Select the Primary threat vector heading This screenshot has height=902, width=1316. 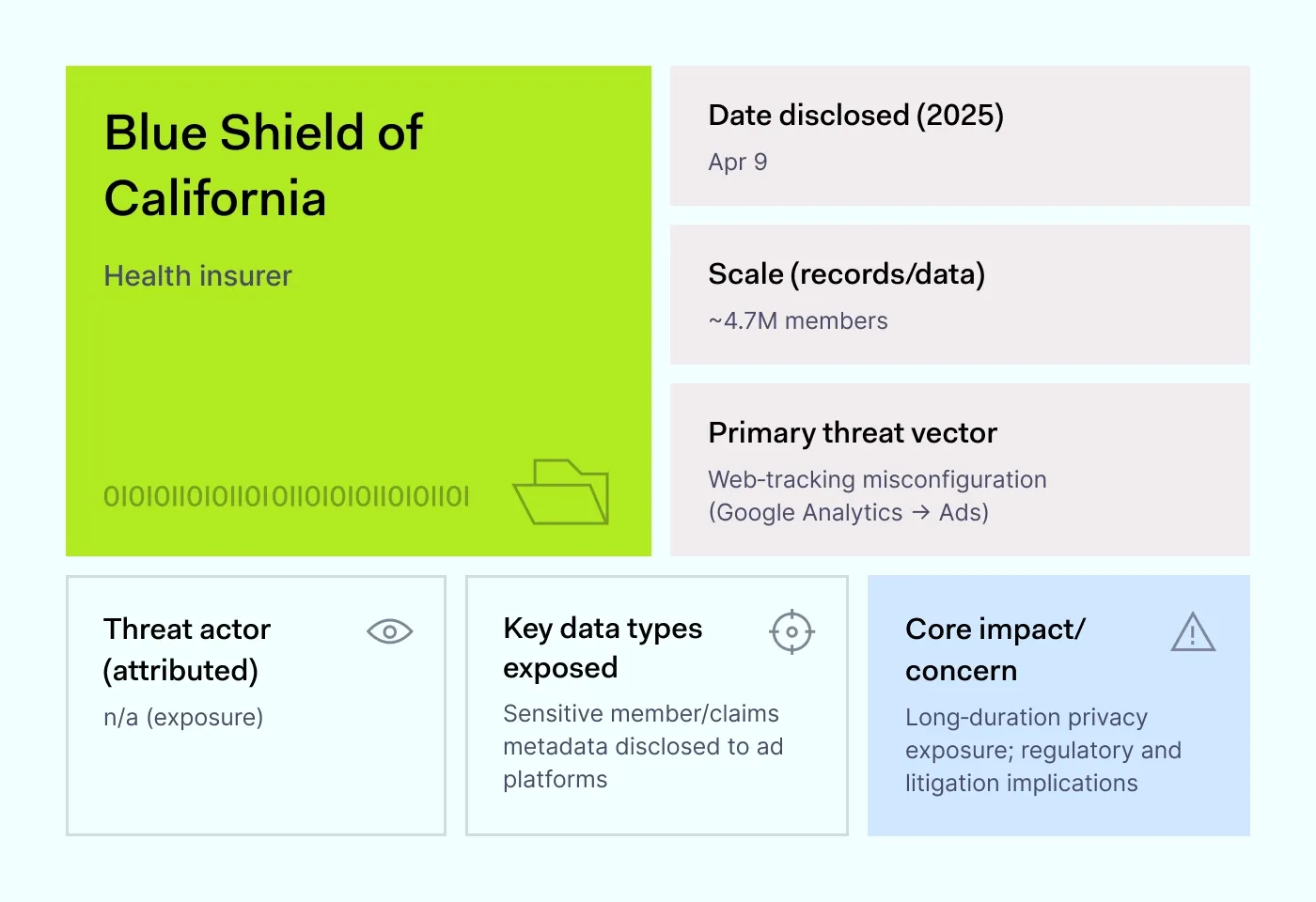click(852, 433)
